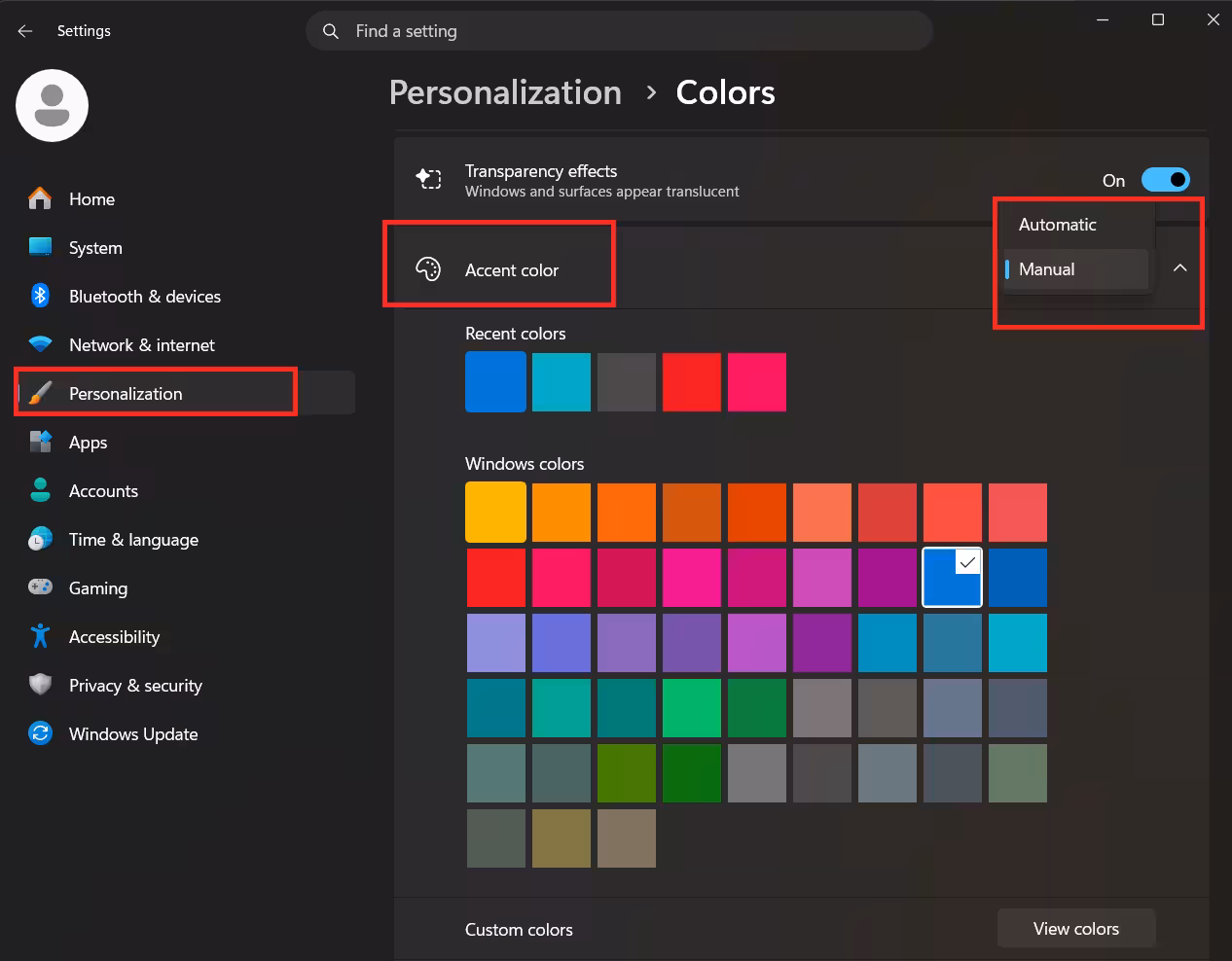The image size is (1232, 961).
Task: Go to Bluetooth & devices
Action: [185, 296]
